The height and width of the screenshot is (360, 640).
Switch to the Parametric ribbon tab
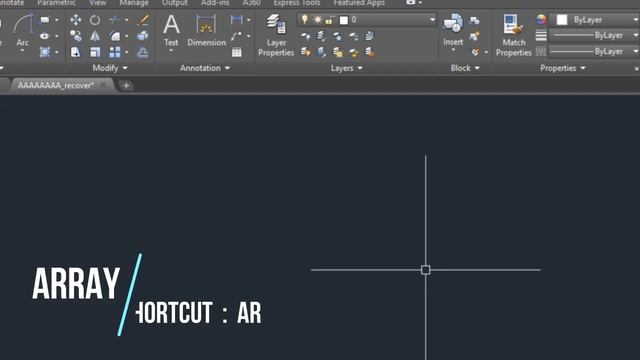[56, 3]
